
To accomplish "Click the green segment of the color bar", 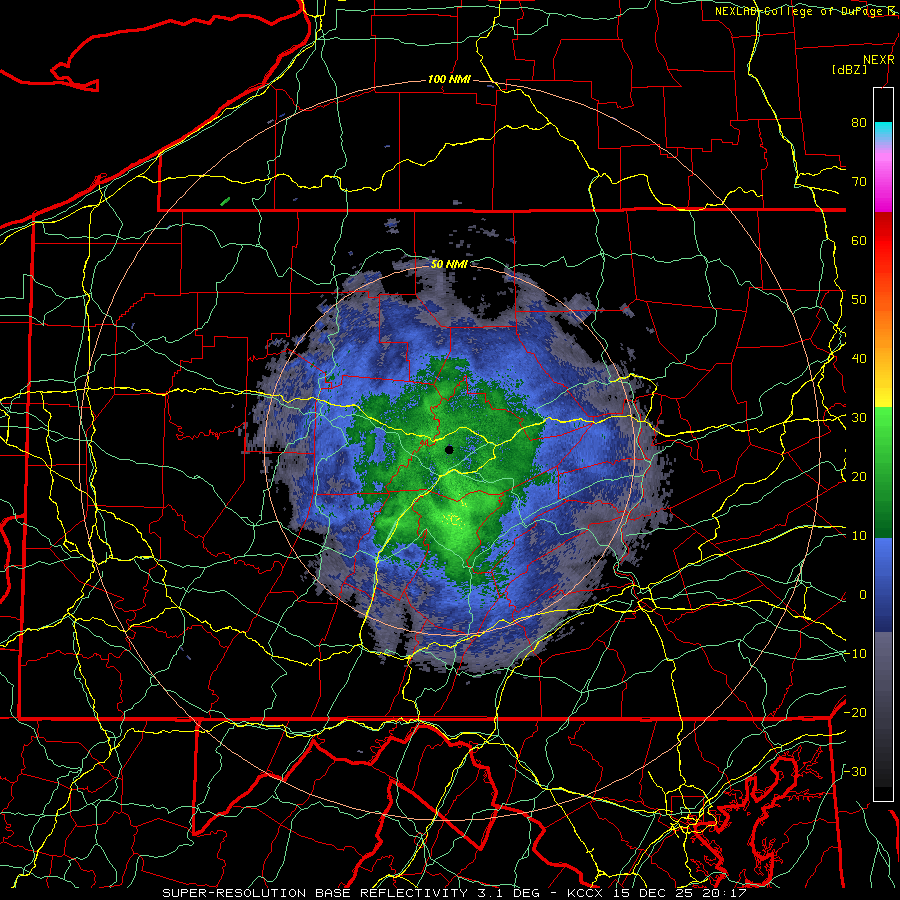I will [883, 472].
